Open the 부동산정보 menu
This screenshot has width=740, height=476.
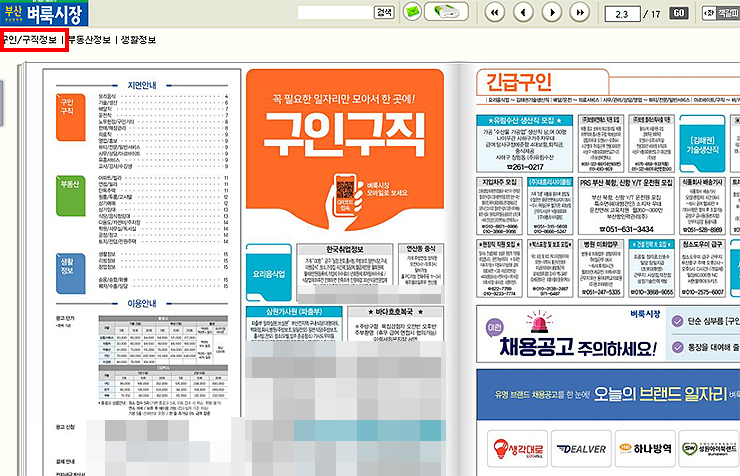pyautogui.click(x=89, y=40)
